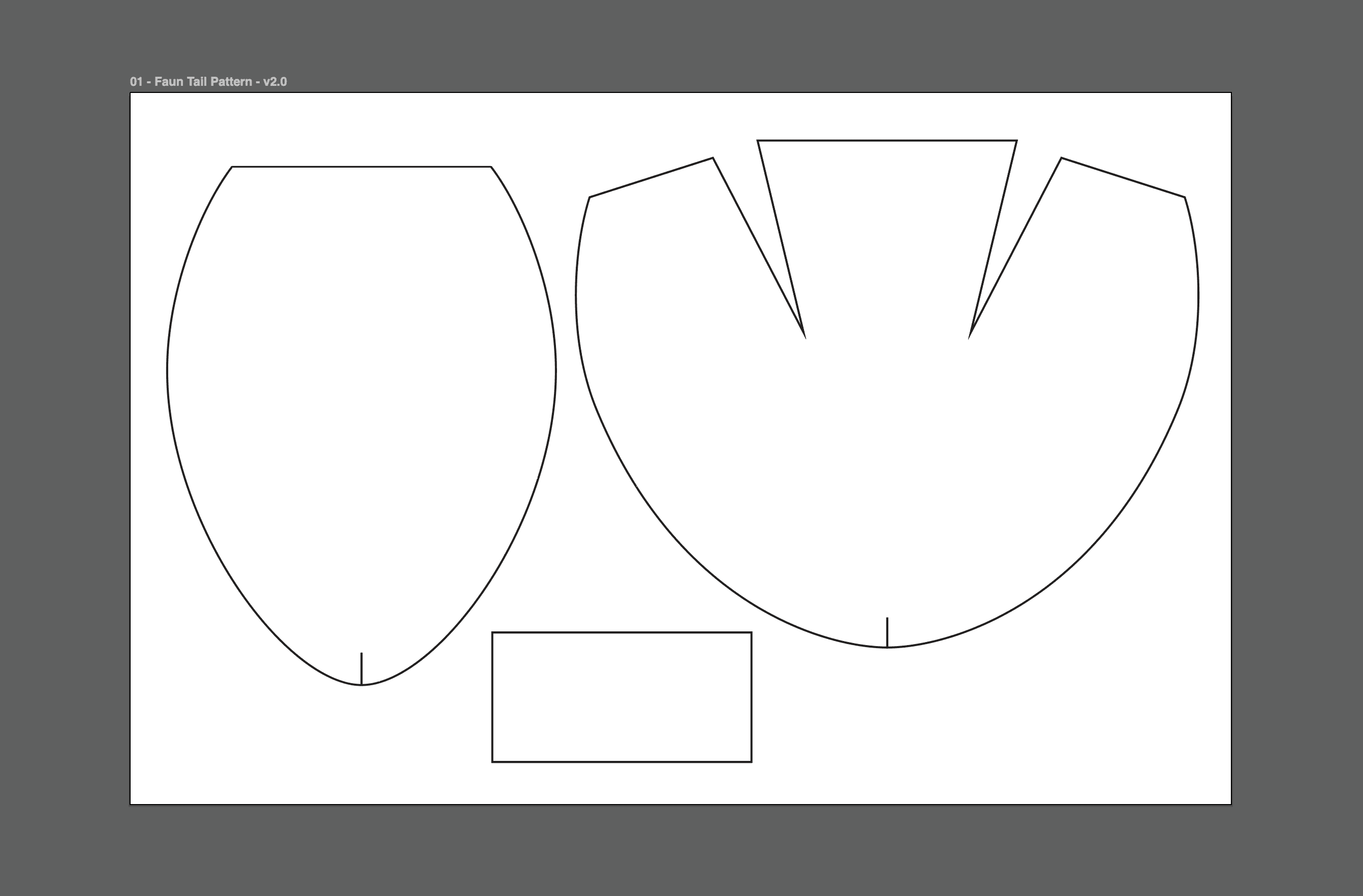Click the artboard's bottom-right corner
The height and width of the screenshot is (896, 1363).
[1231, 804]
